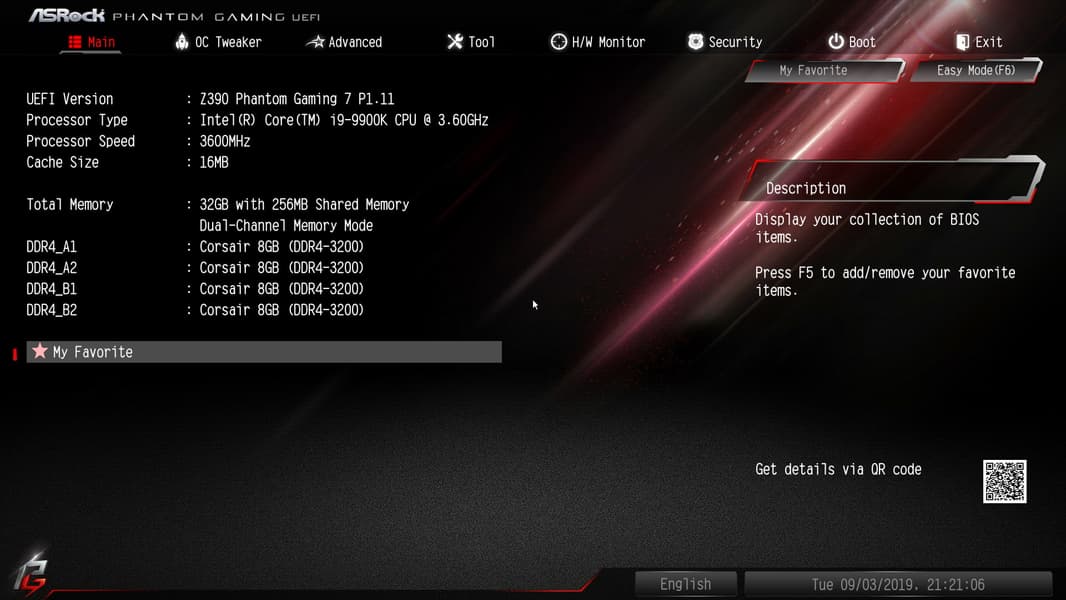Click the ASRock Phantom Gaming logo
Screen dimensions: 1066x600
point(173,15)
